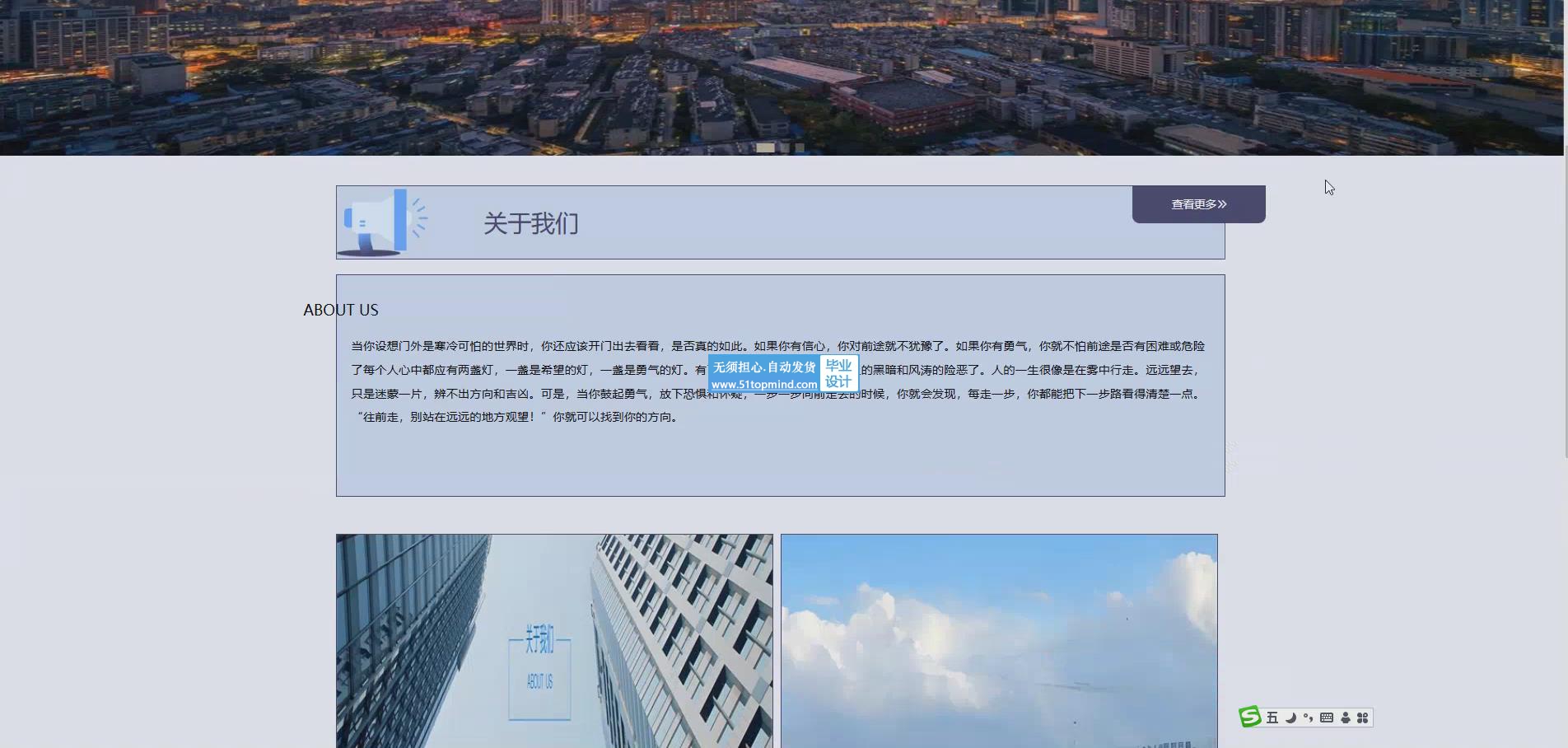Viewport: 1568px width, 748px height.
Task: Click the ABOUT US label
Action: [x=341, y=310]
